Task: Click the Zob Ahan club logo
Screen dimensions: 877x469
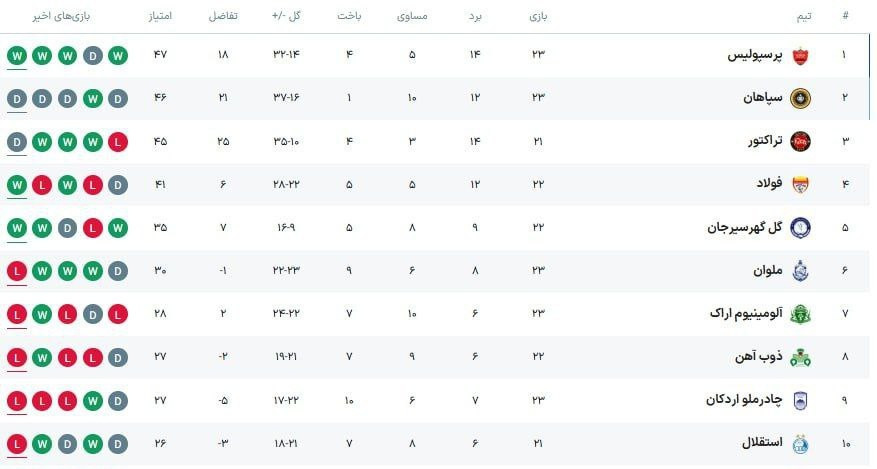Action: (800, 357)
